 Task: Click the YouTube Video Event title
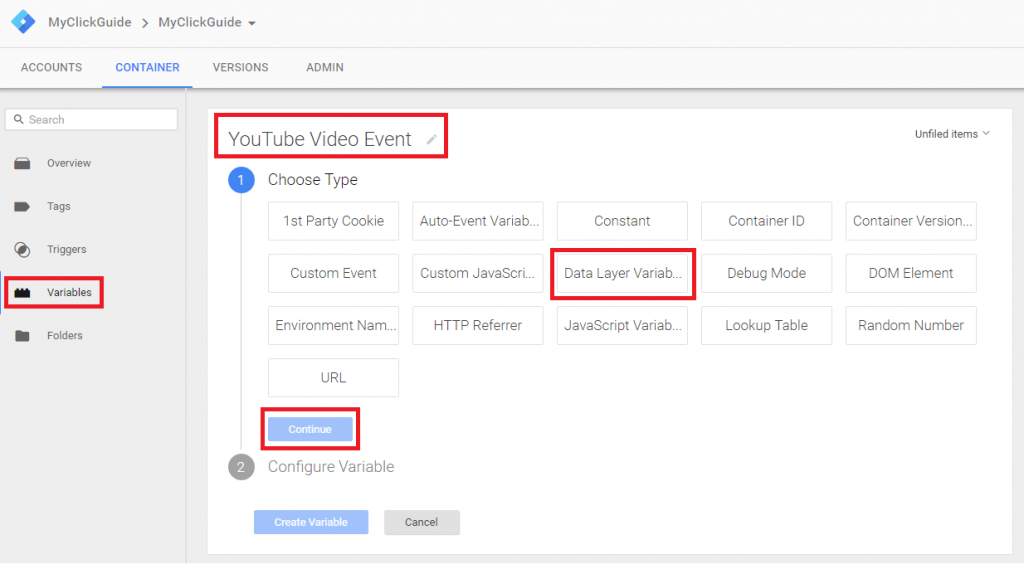tap(319, 139)
